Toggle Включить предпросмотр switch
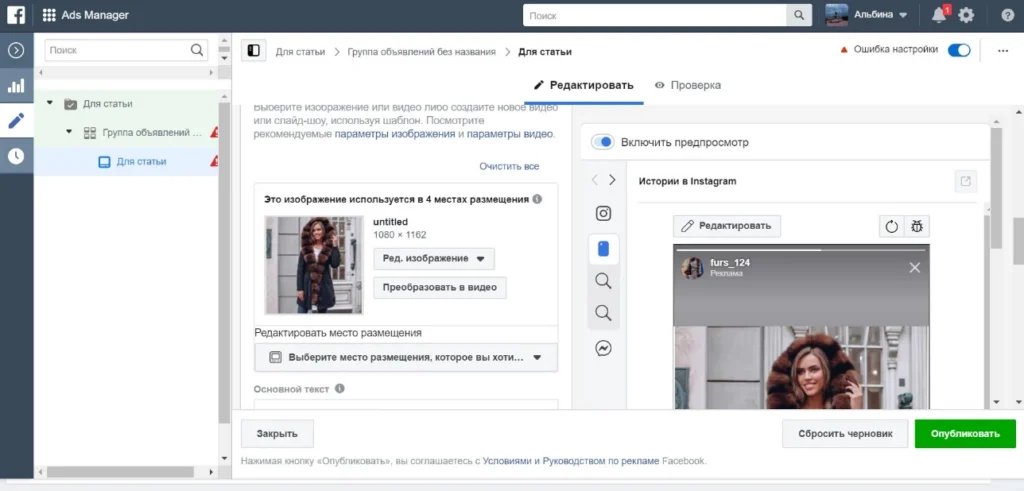Screen dimensions: 1024x491 [602, 142]
